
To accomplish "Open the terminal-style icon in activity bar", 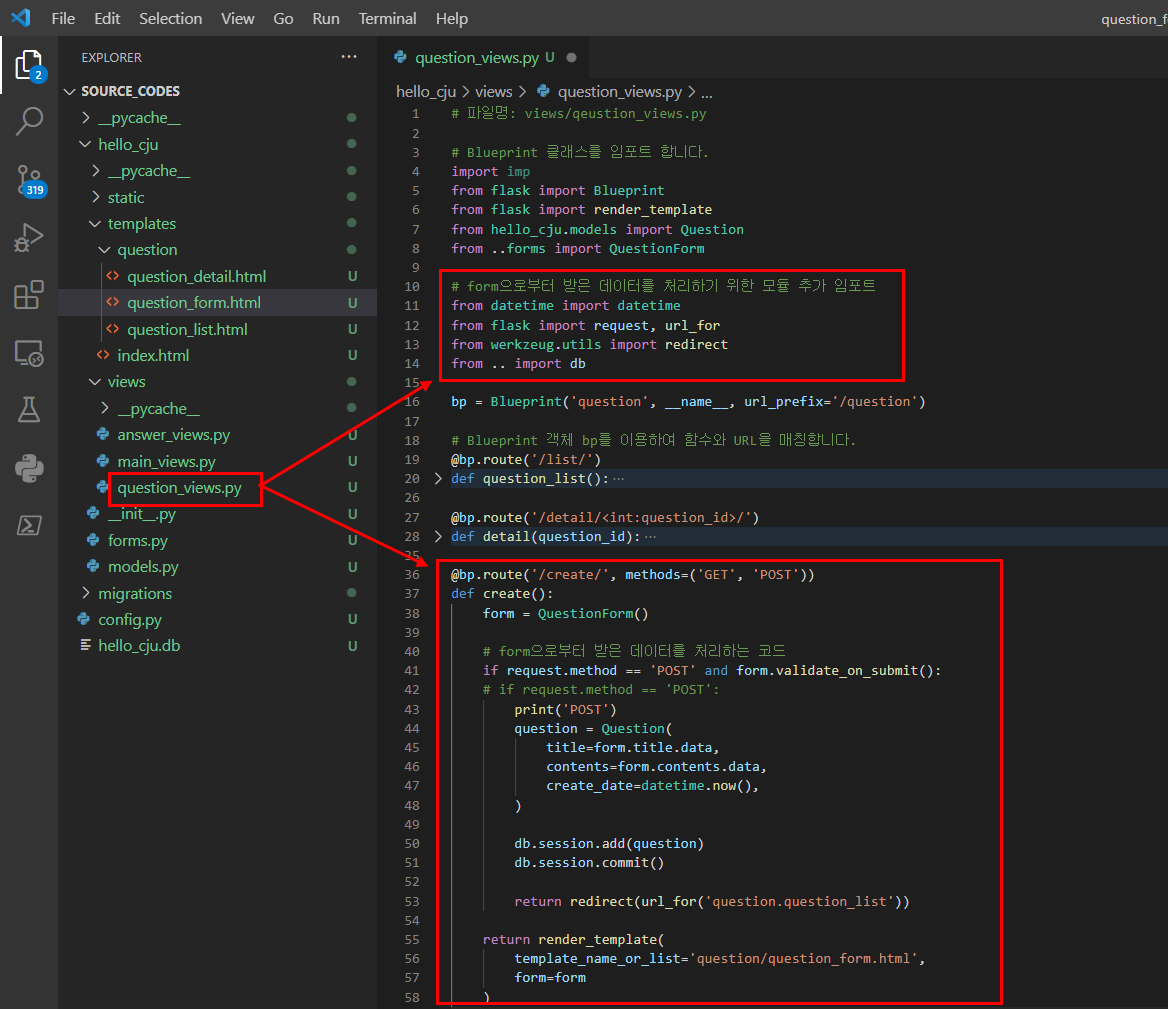I will [x=29, y=526].
